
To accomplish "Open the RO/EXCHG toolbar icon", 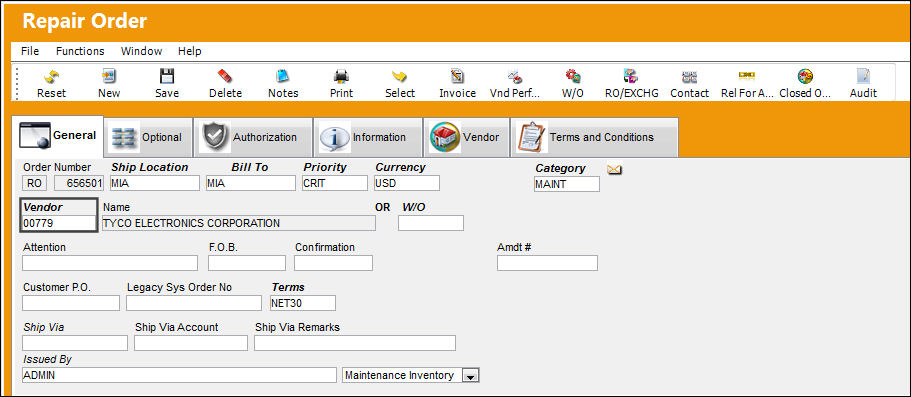I will pyautogui.click(x=631, y=84).
